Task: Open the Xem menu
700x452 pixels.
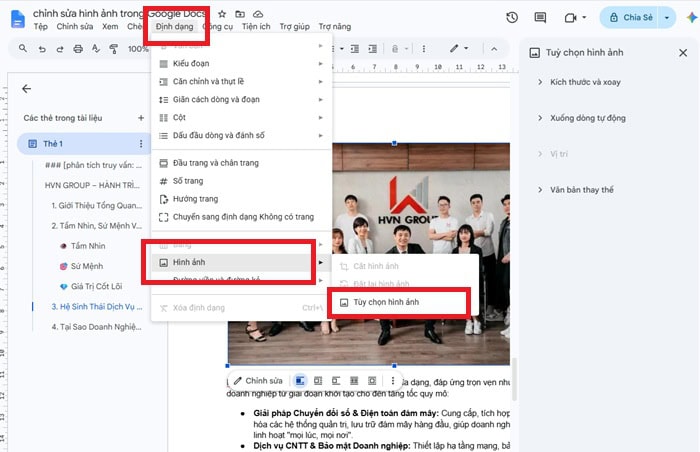Action: (x=110, y=27)
